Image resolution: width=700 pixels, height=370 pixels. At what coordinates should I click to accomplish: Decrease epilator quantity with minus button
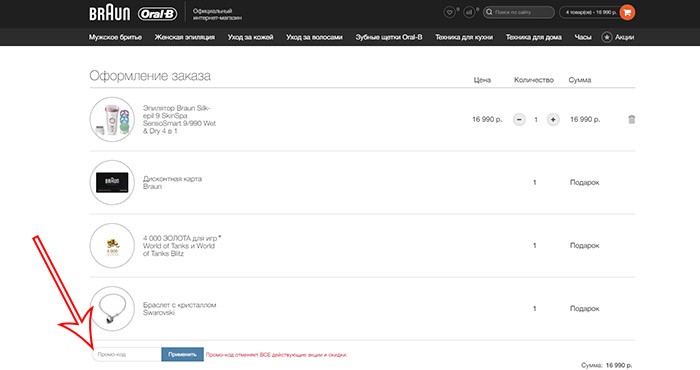[519, 120]
